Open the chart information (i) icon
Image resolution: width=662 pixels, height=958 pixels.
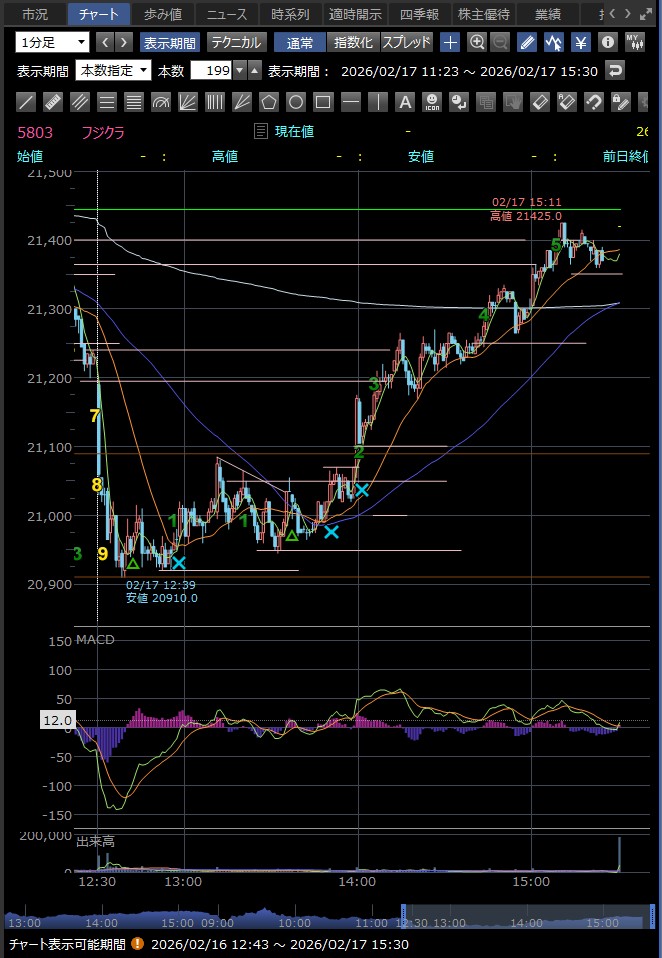[608, 42]
